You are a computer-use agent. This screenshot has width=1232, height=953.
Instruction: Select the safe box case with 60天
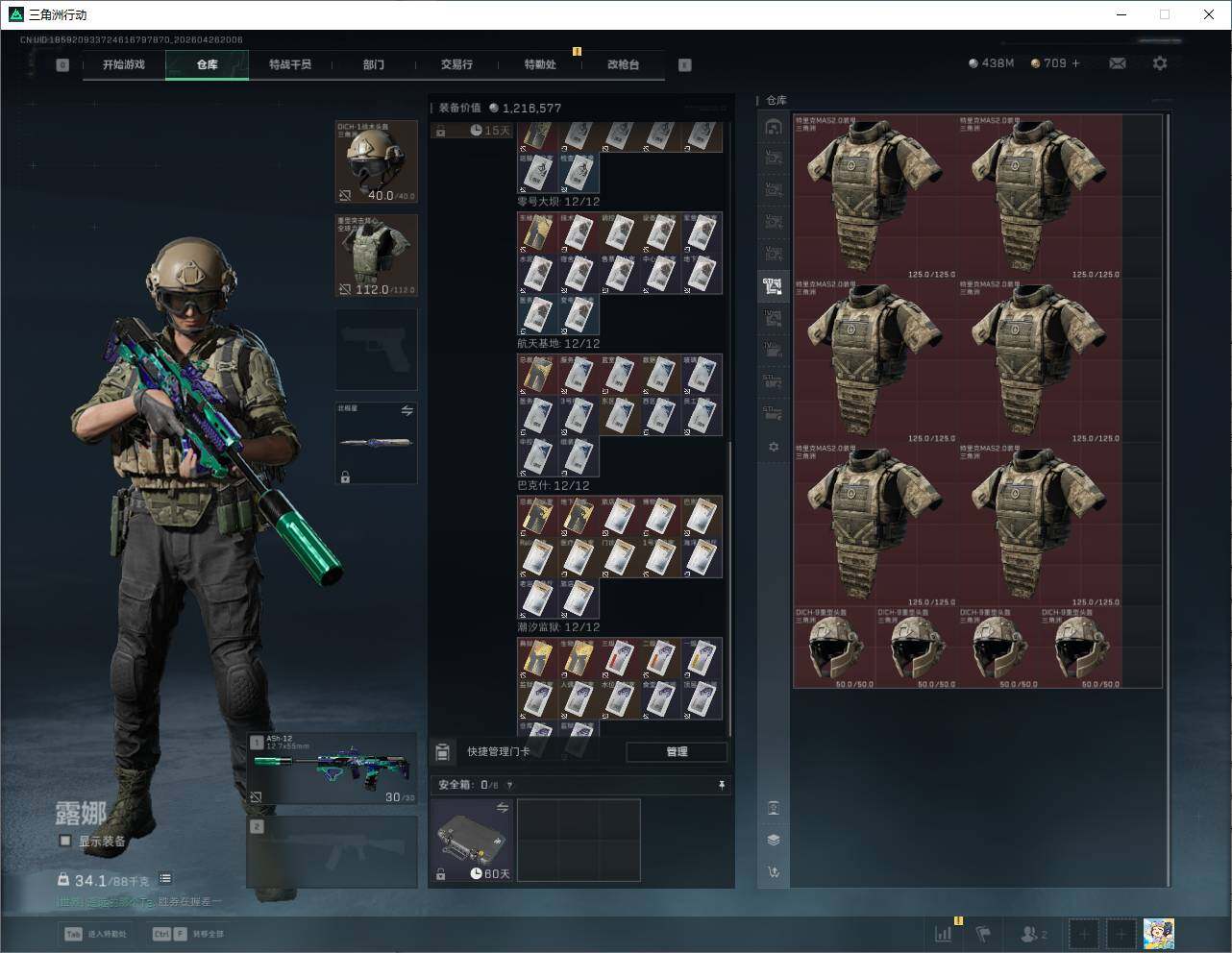[471, 840]
